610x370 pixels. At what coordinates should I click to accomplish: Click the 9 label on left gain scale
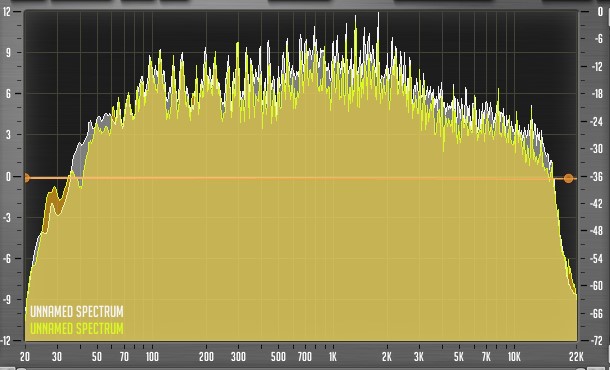click(x=8, y=53)
